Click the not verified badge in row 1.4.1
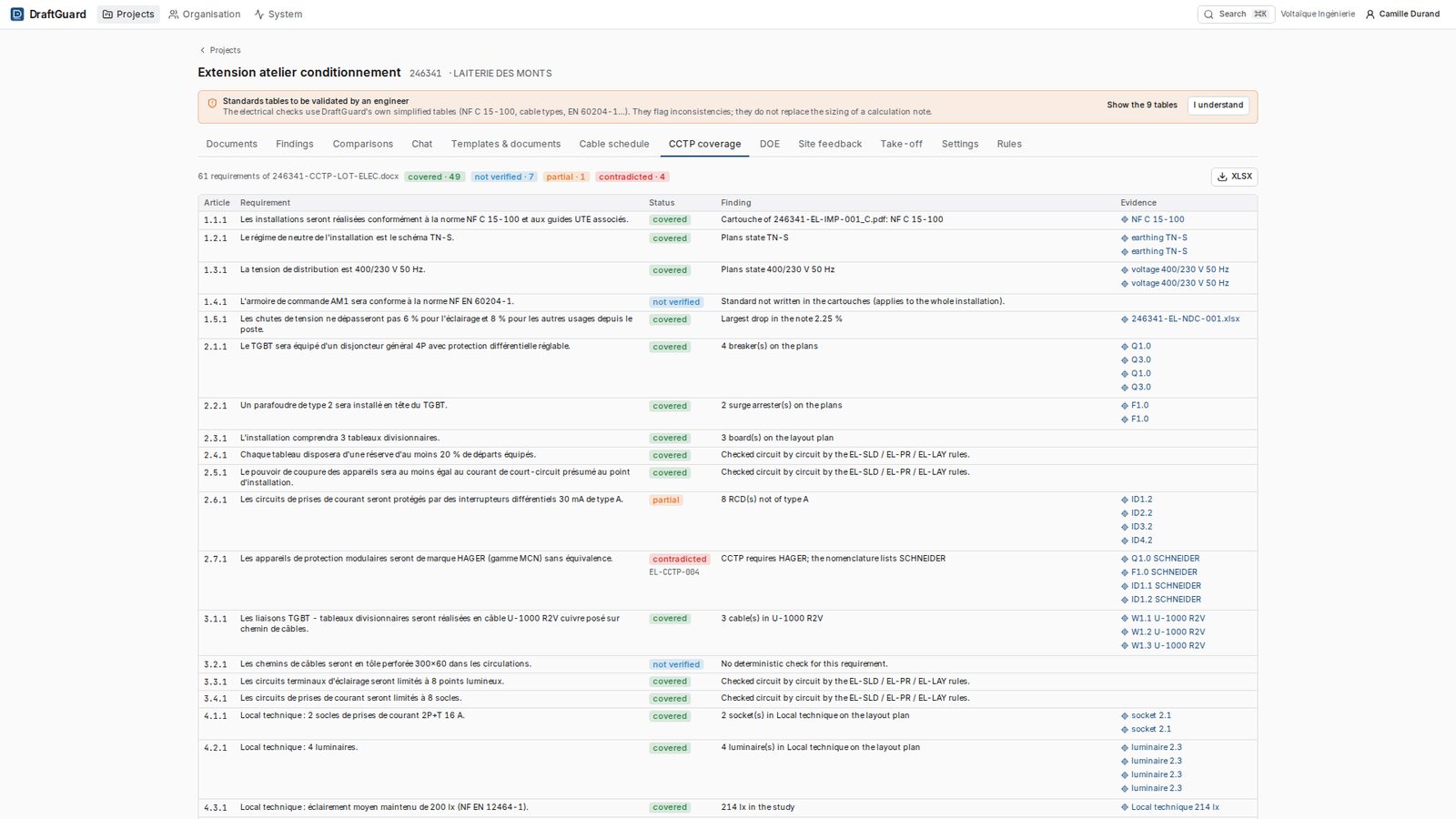The image size is (1456, 819). [x=676, y=302]
